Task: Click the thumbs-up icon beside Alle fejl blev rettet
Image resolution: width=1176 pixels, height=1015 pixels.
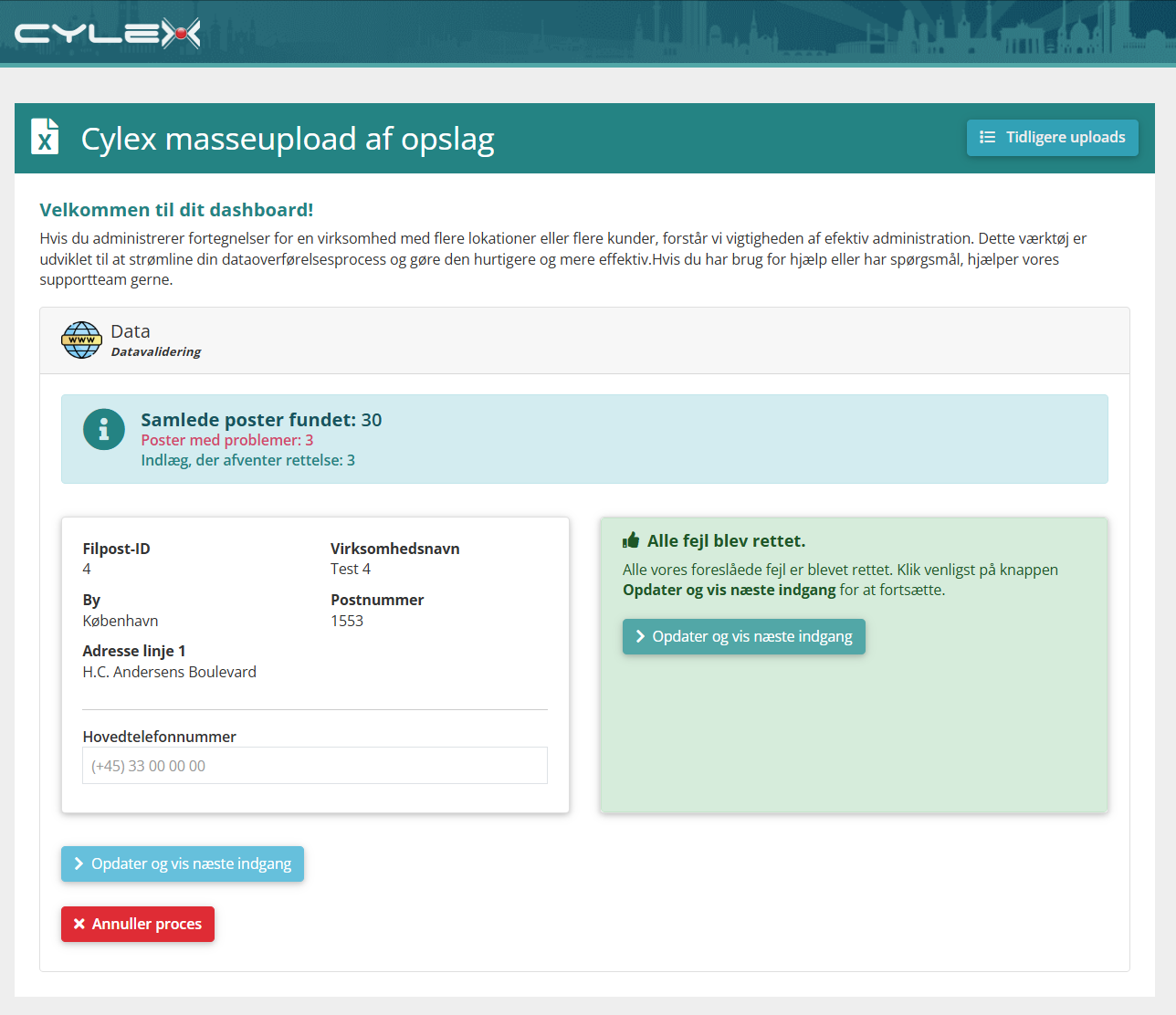Action: coord(631,540)
